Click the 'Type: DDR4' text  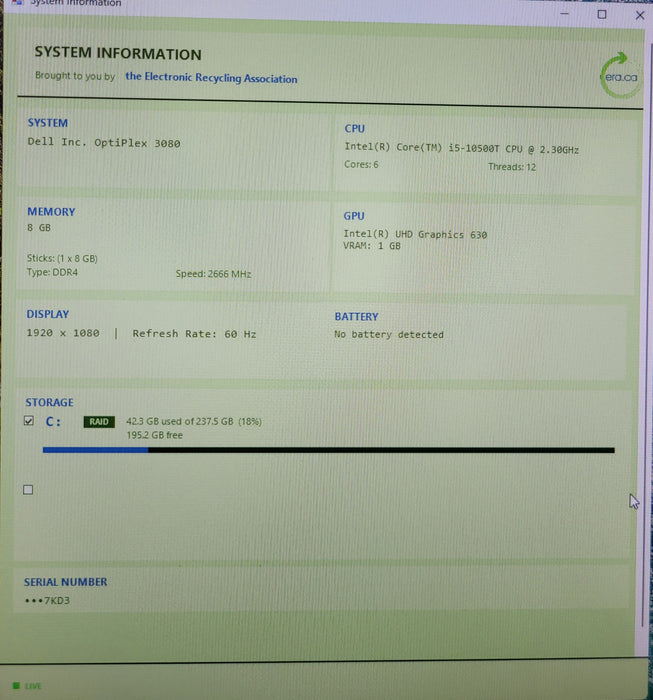pos(52,272)
